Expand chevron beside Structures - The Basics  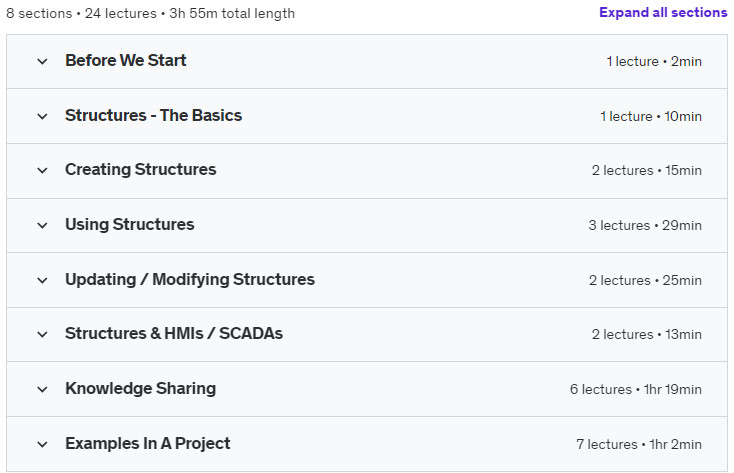click(42, 116)
